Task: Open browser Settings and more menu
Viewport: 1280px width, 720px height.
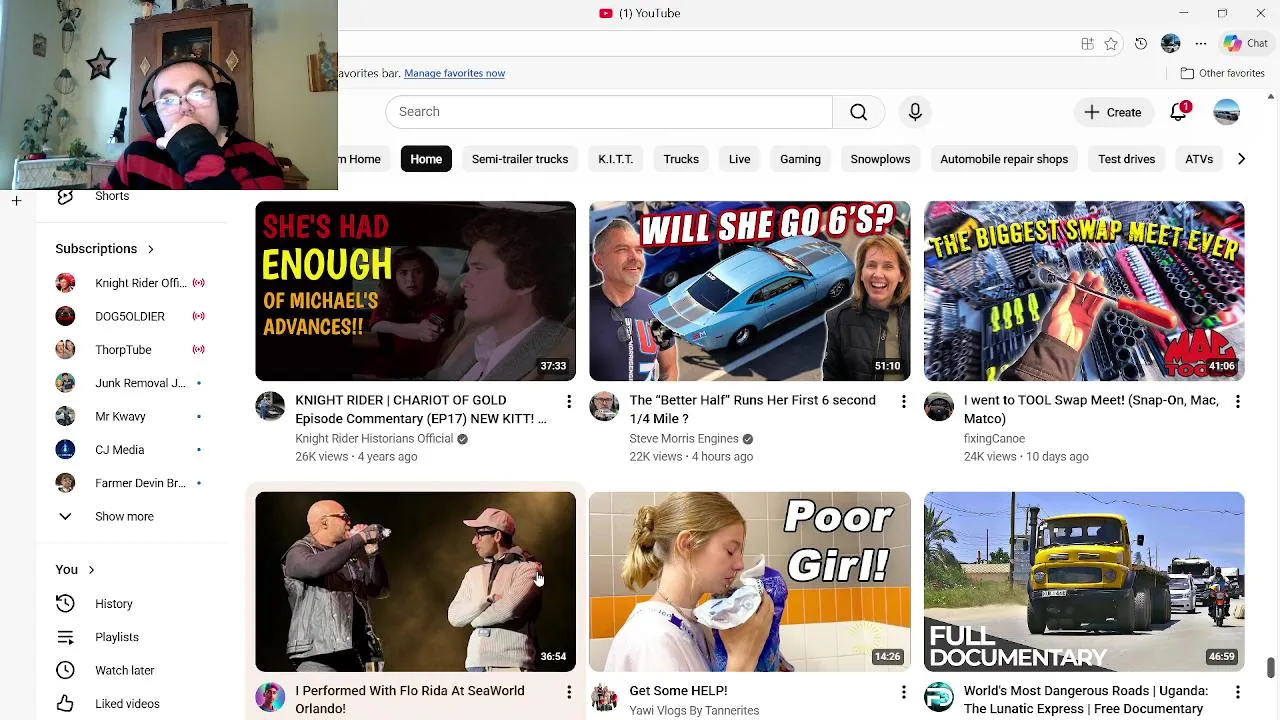Action: pyautogui.click(x=1201, y=44)
